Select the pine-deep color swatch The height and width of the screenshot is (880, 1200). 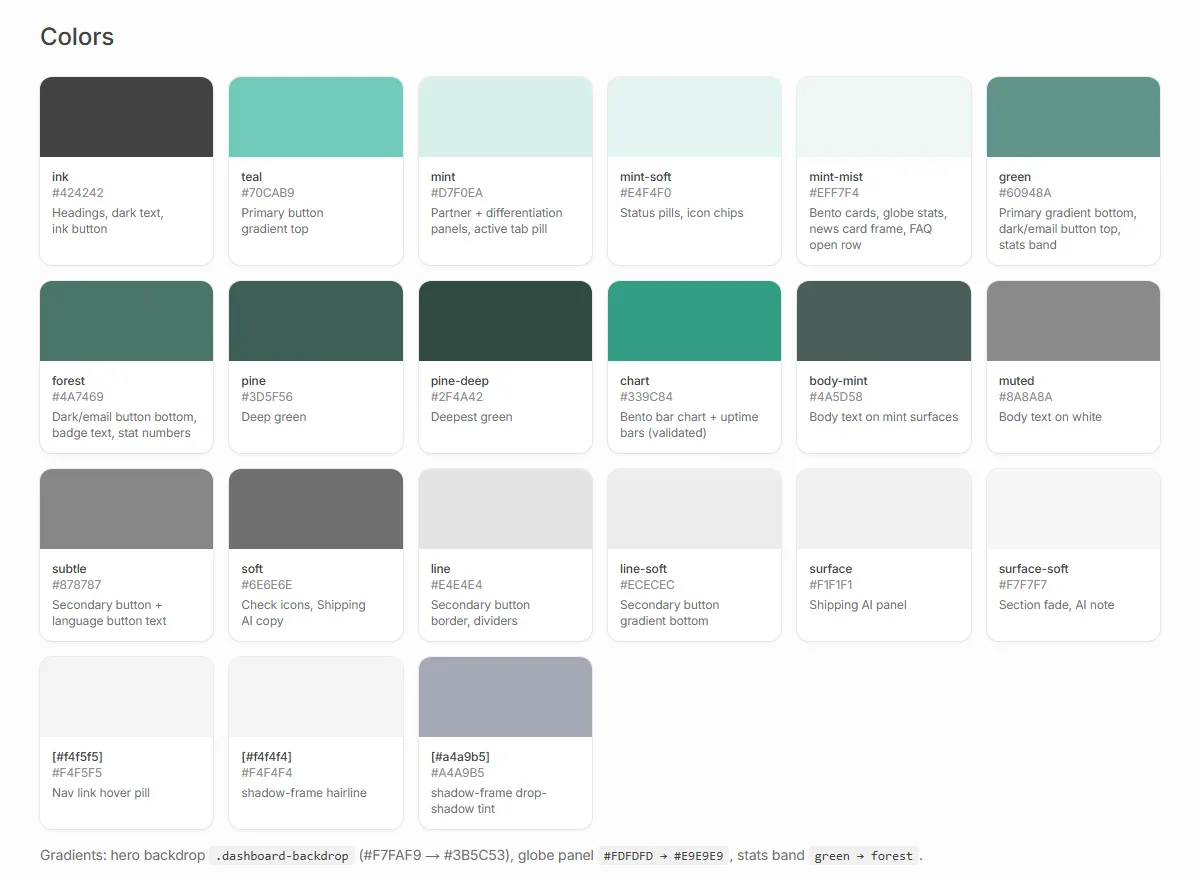[505, 321]
